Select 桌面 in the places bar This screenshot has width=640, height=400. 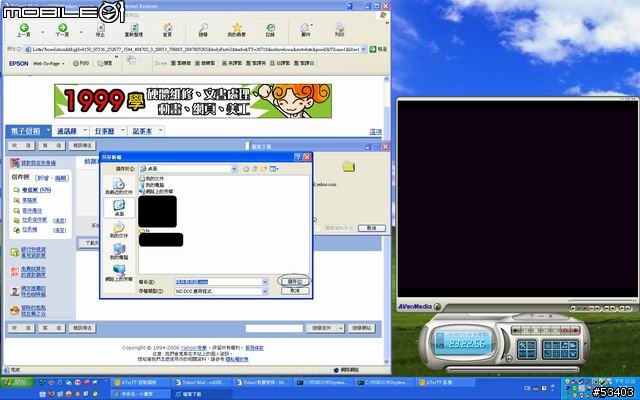119,208
